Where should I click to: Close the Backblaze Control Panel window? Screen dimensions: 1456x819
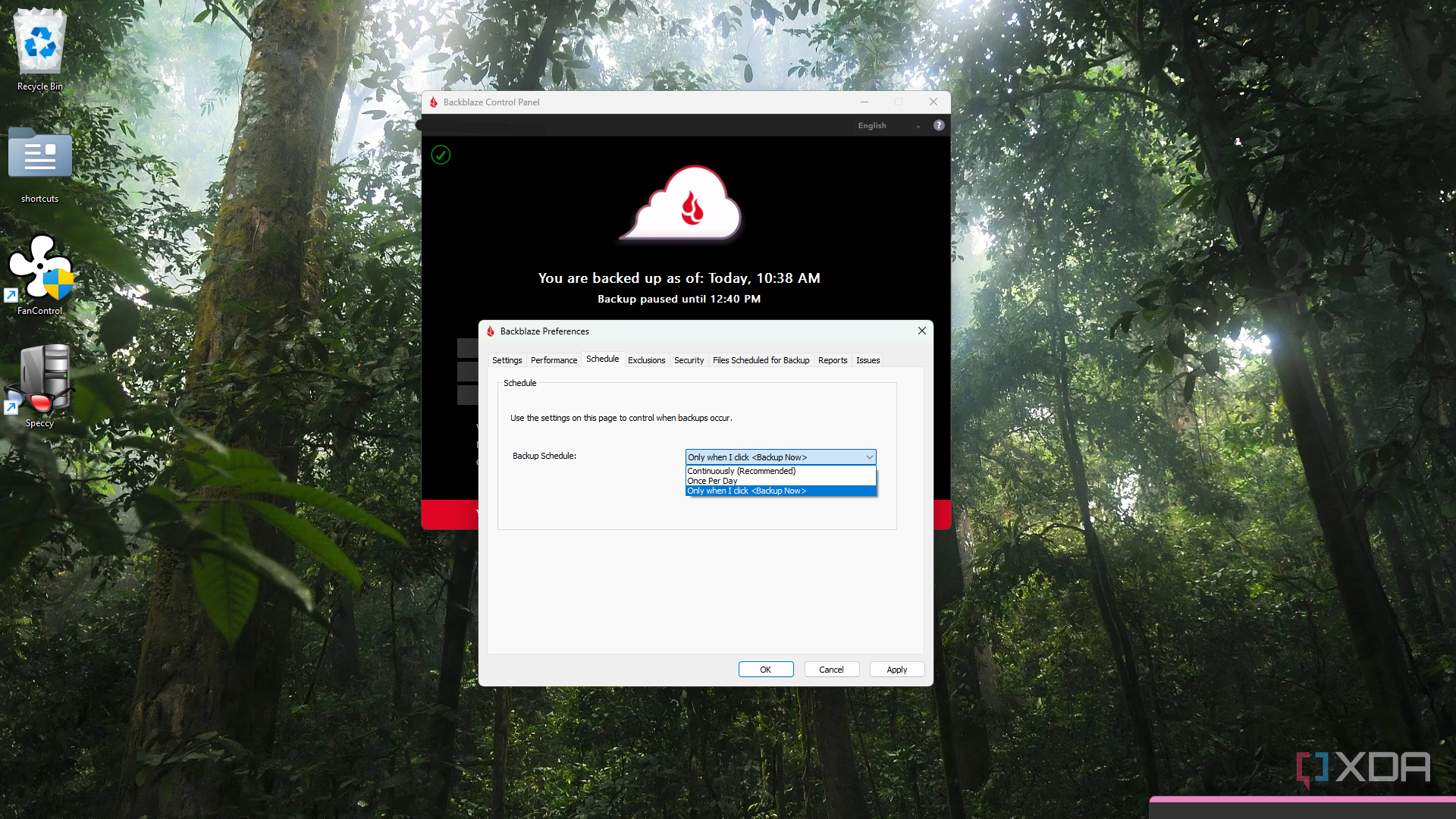pos(934,102)
